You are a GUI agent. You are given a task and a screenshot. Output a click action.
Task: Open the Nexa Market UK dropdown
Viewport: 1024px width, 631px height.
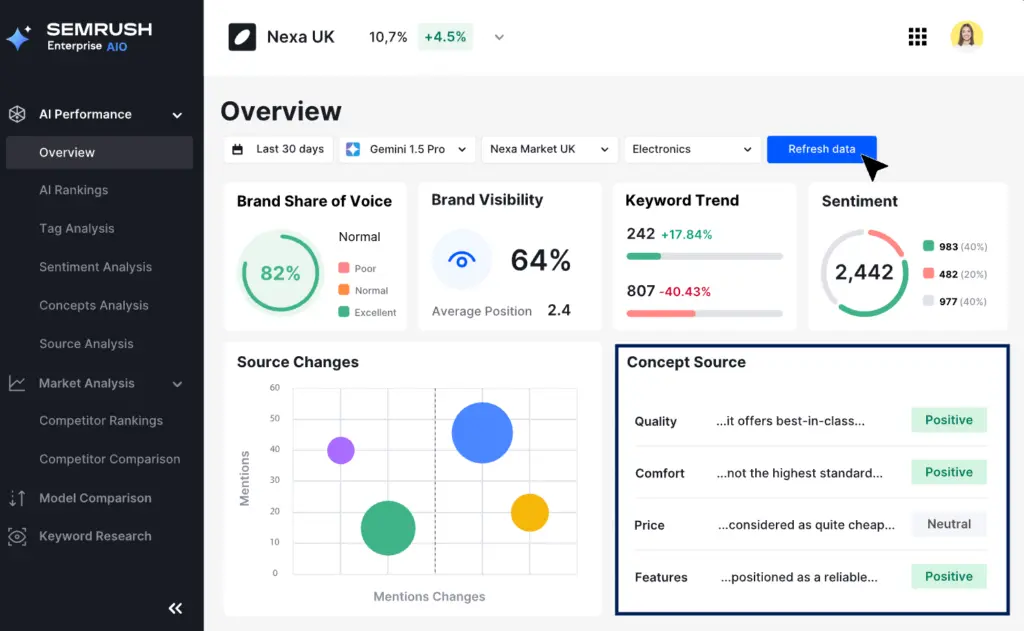549,148
